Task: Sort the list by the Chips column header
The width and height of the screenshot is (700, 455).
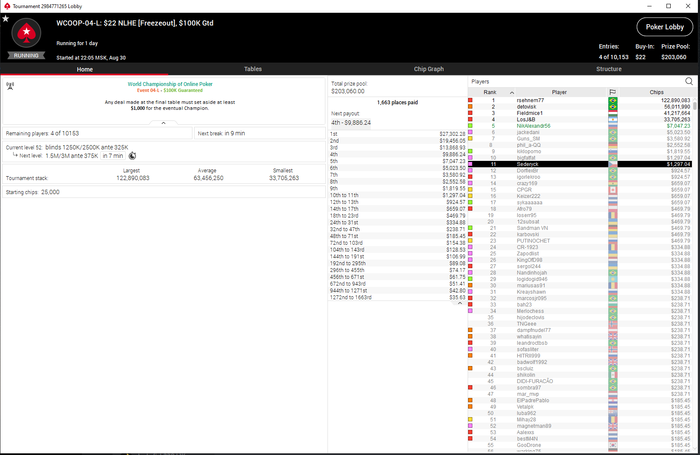Action: [x=656, y=92]
